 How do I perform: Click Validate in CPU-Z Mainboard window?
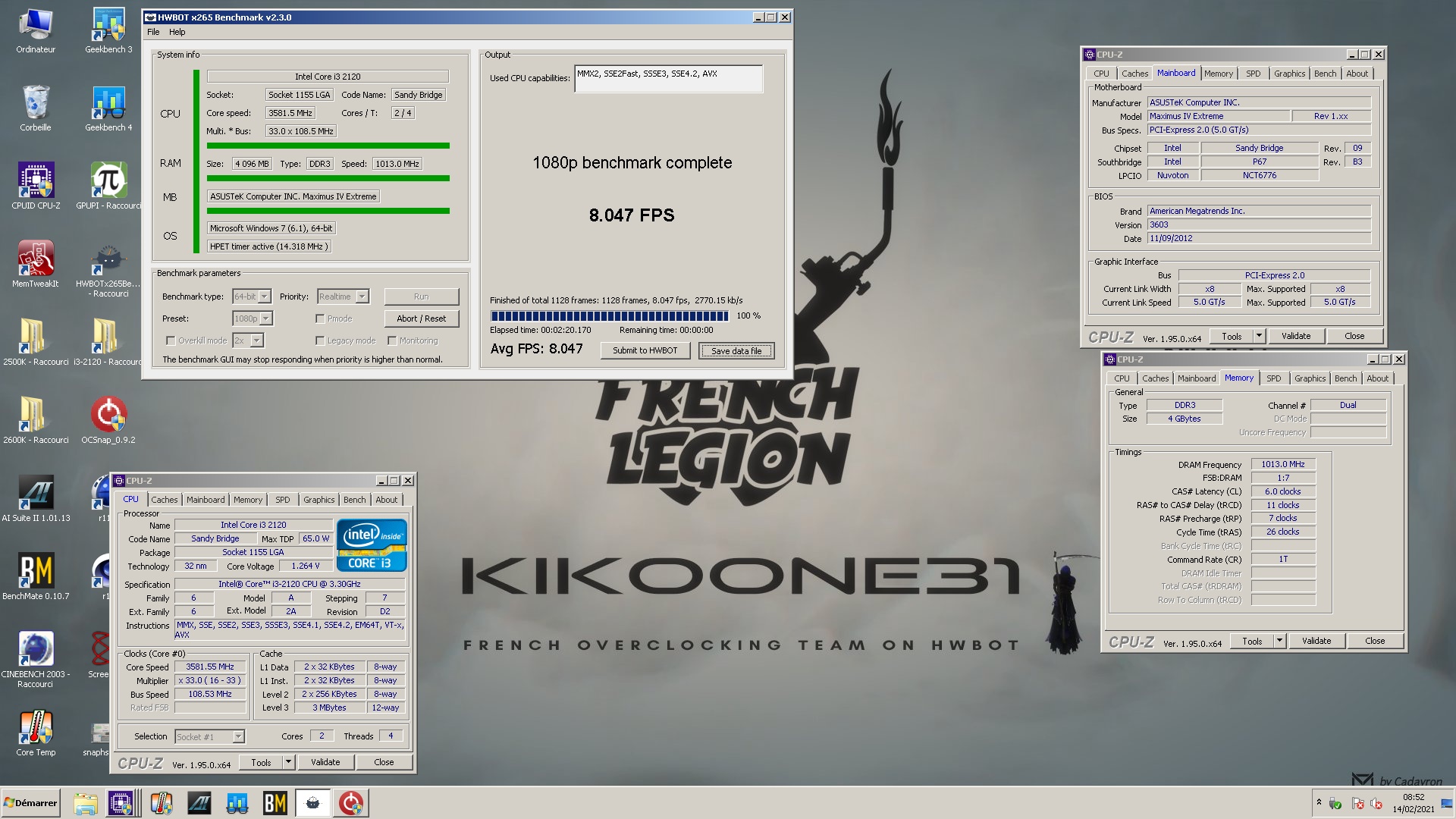[1295, 336]
